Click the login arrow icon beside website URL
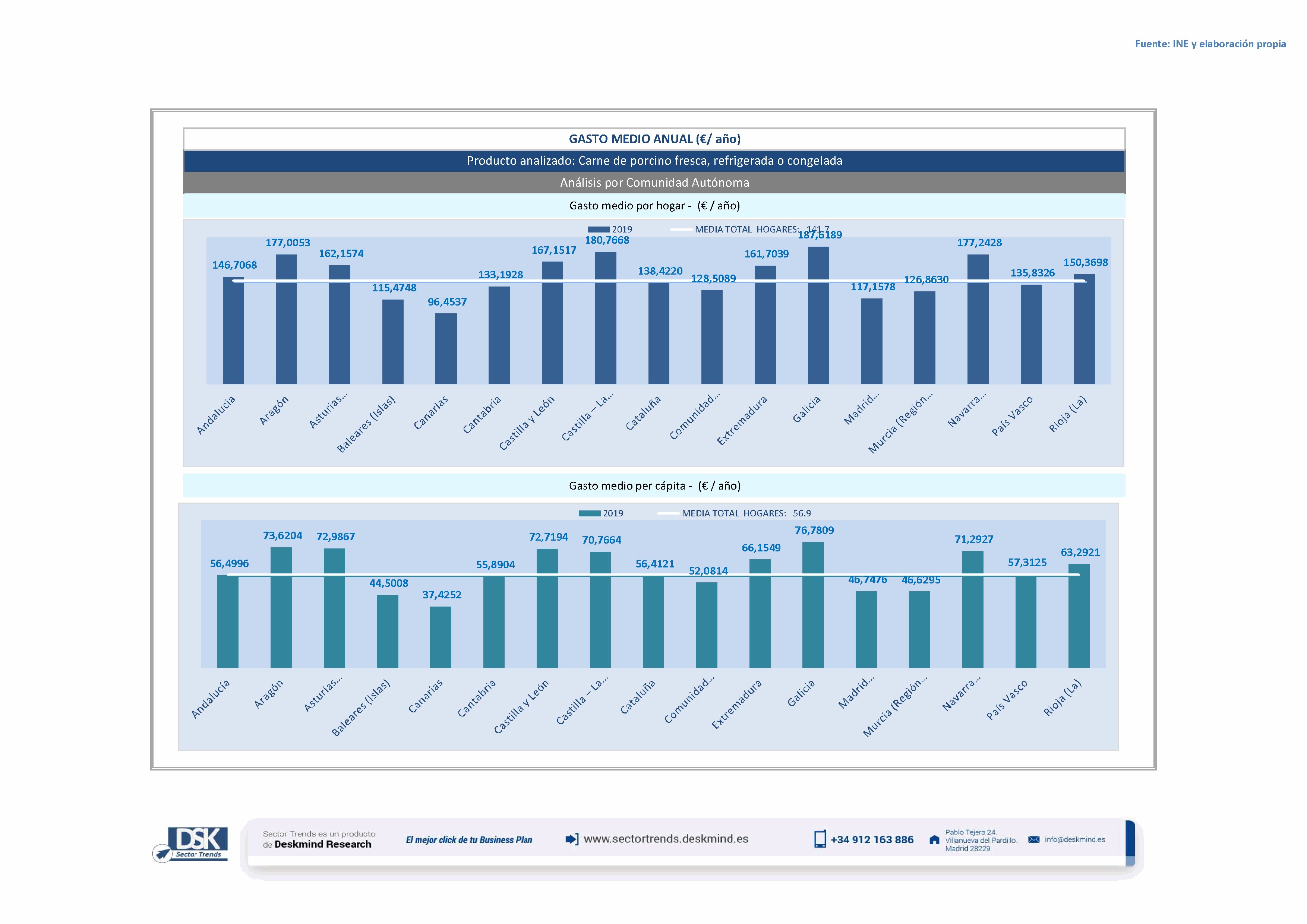Screen dimensions: 1307x924 572,839
